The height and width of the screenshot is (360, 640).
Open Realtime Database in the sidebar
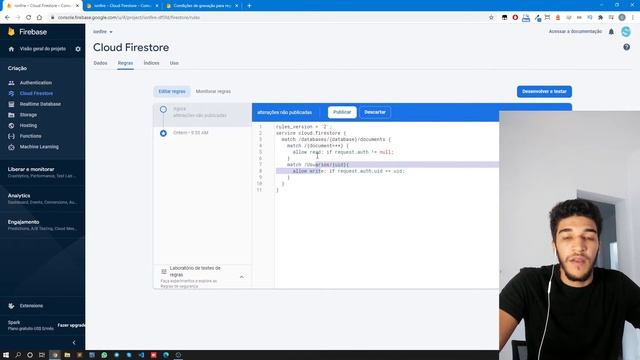click(x=40, y=104)
